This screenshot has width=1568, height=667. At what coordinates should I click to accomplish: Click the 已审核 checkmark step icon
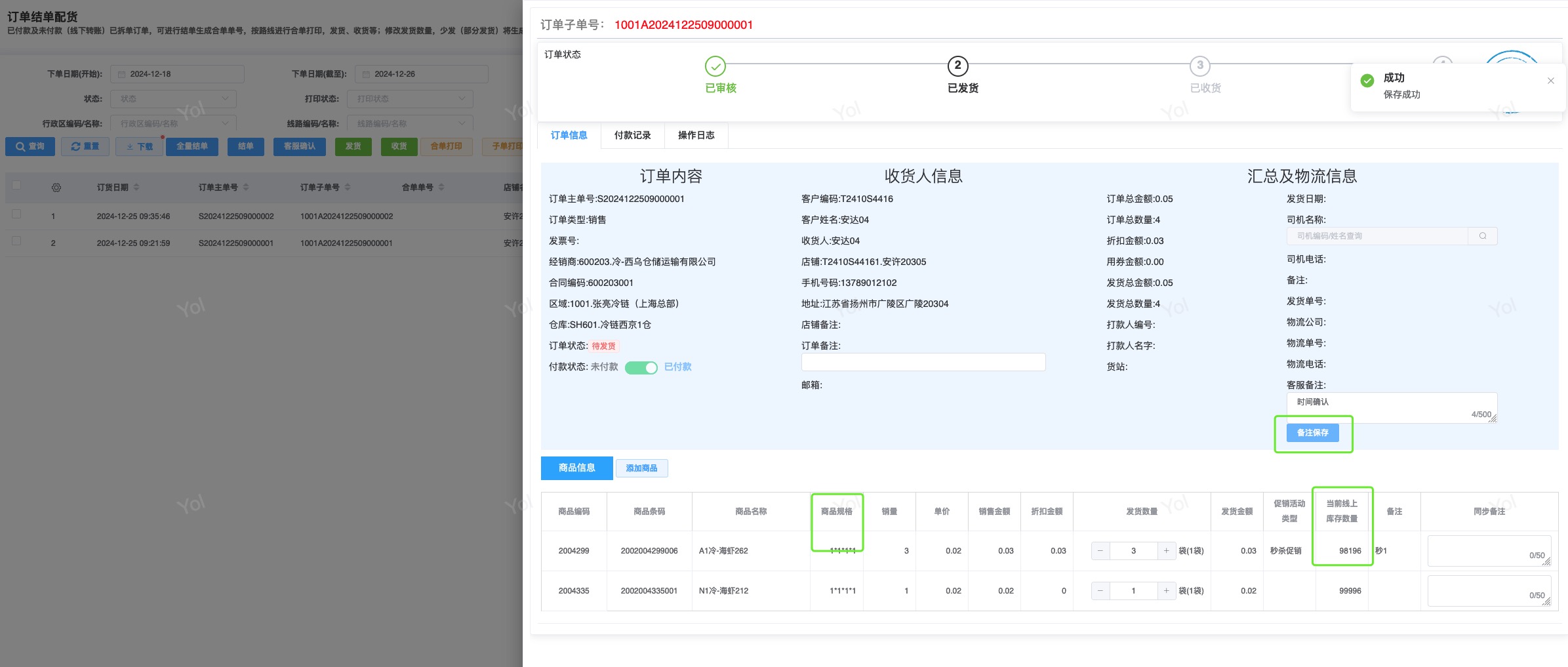click(x=715, y=66)
